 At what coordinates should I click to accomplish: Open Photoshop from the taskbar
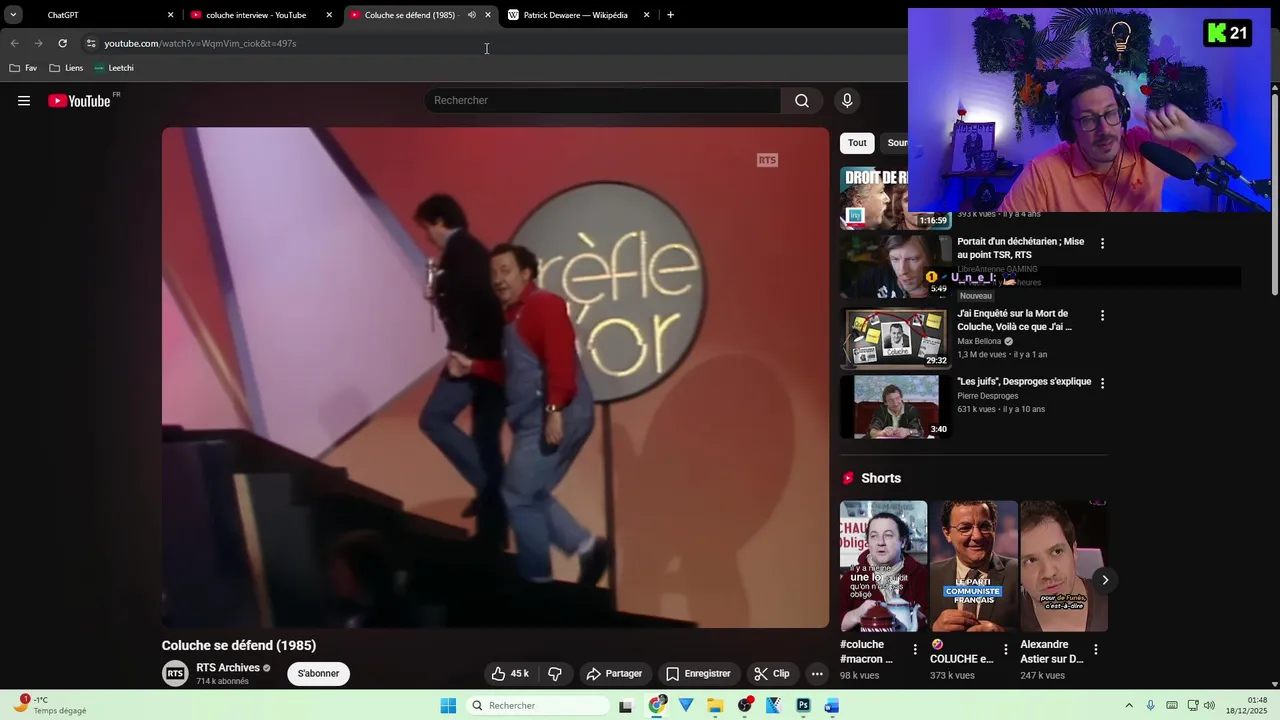click(x=803, y=706)
